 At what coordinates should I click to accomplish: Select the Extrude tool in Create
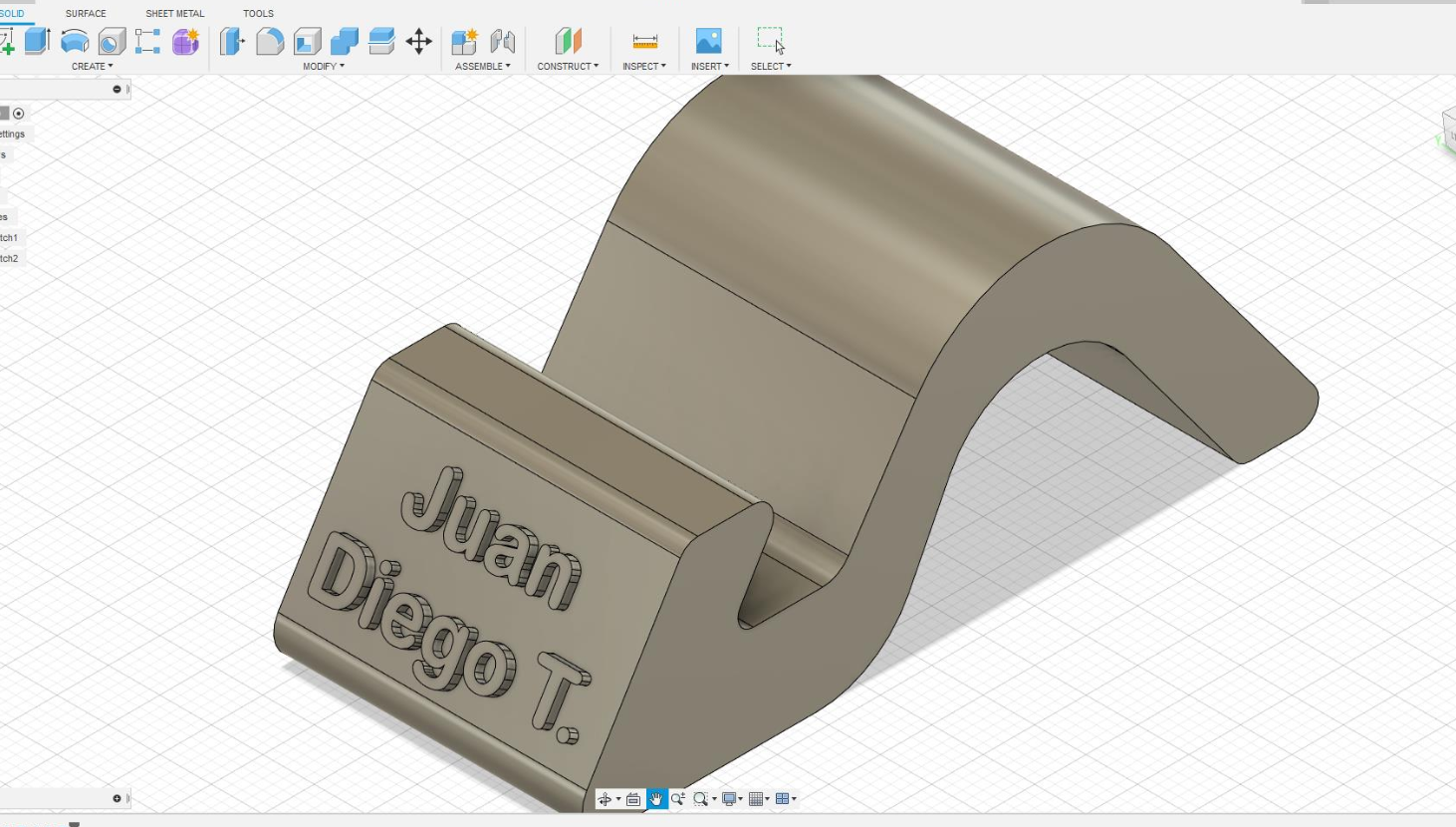pos(38,41)
